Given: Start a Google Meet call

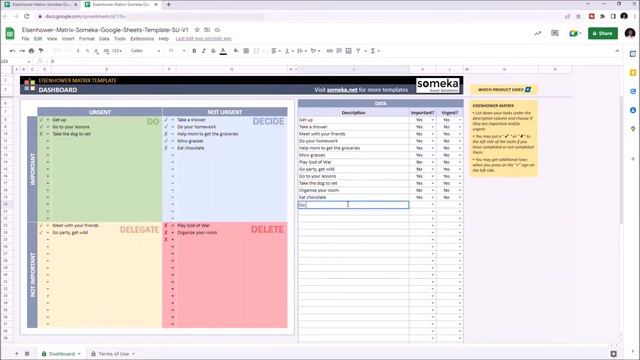Looking at the screenshot, I should (x=574, y=33).
